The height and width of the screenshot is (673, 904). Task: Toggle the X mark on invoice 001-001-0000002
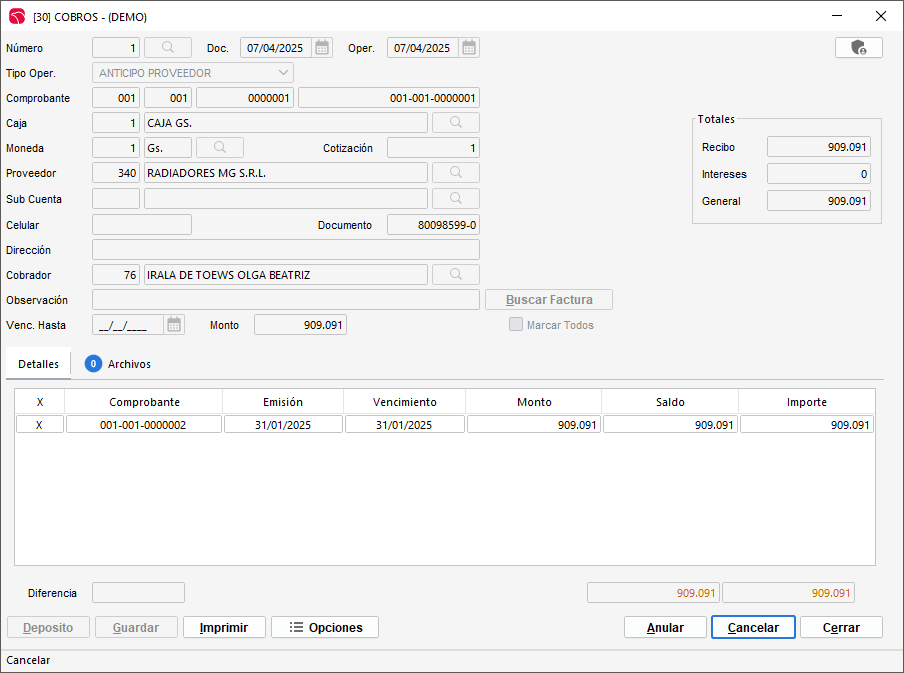40,425
